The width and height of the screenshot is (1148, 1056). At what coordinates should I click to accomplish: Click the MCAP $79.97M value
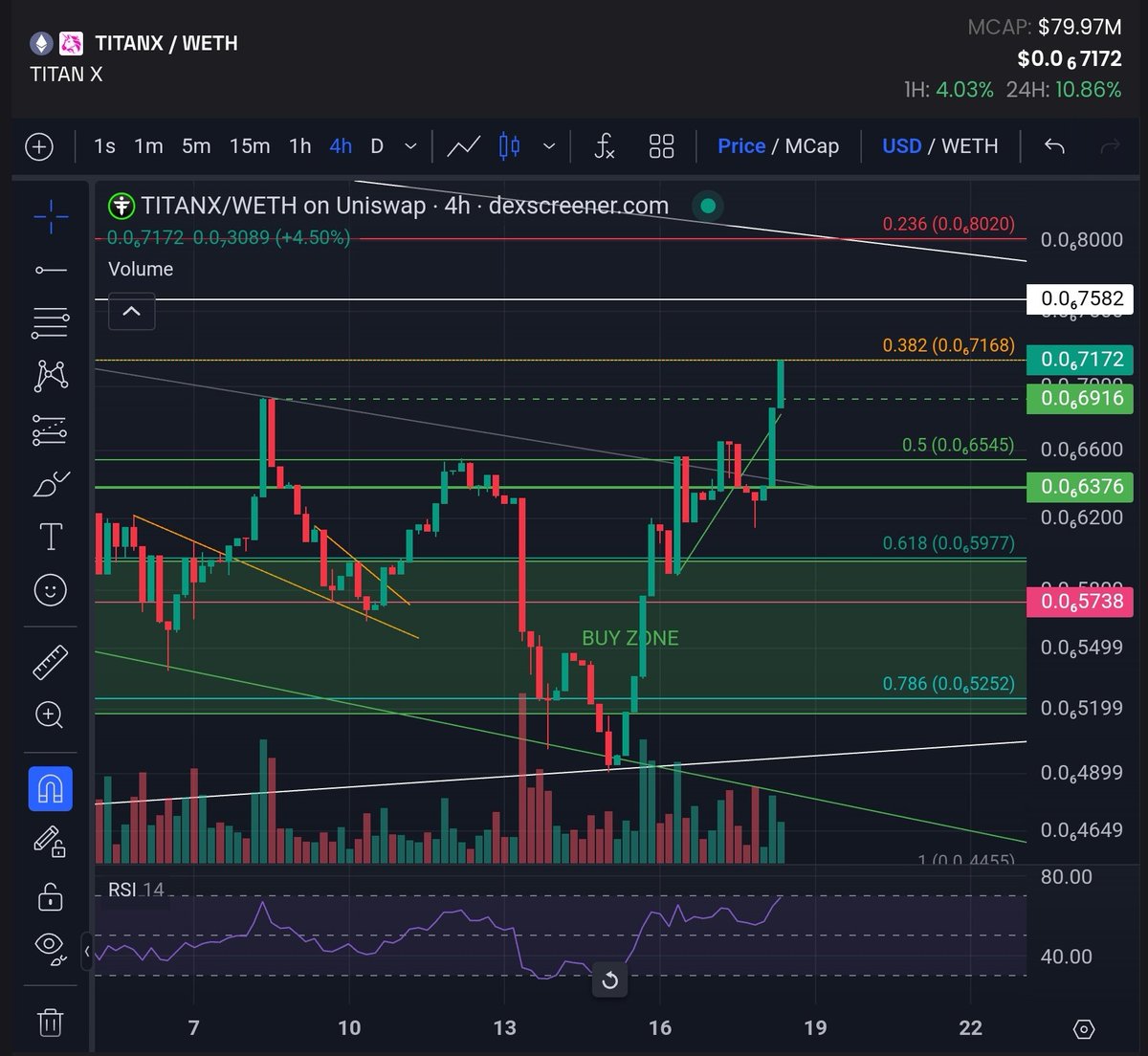coord(1080,26)
